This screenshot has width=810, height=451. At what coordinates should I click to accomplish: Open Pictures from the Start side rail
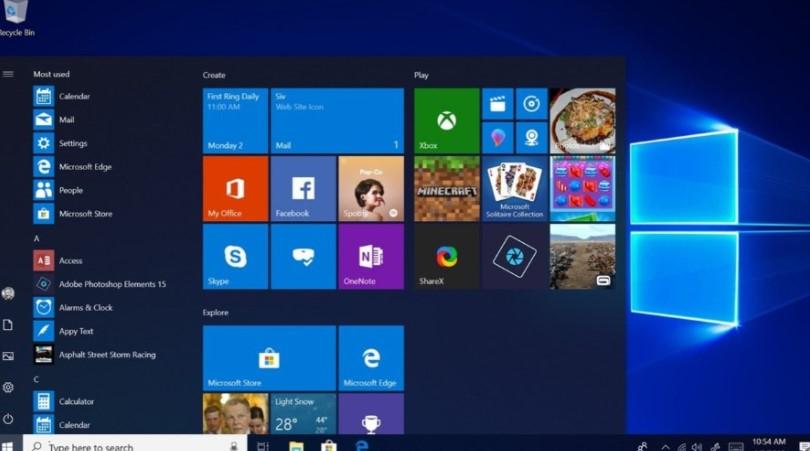tap(8, 356)
